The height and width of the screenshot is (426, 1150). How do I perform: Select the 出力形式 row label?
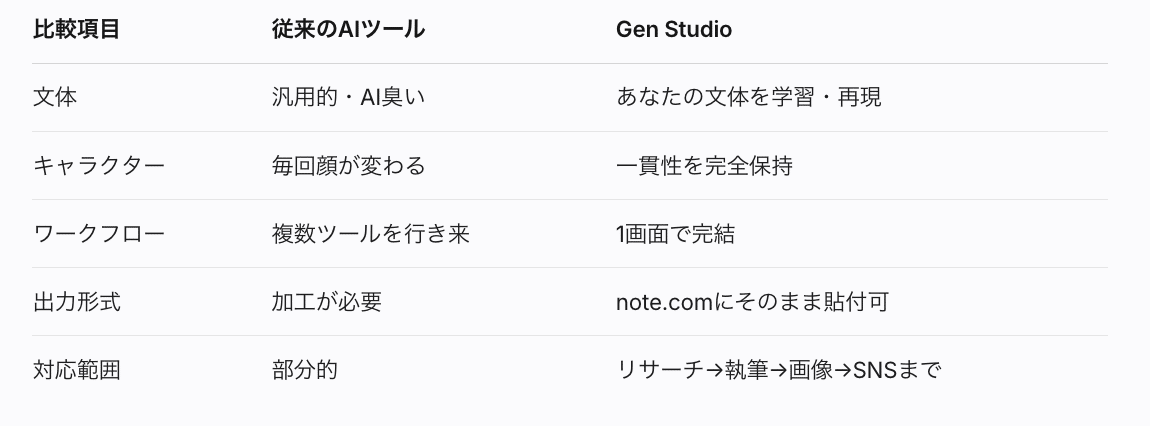pos(77,302)
